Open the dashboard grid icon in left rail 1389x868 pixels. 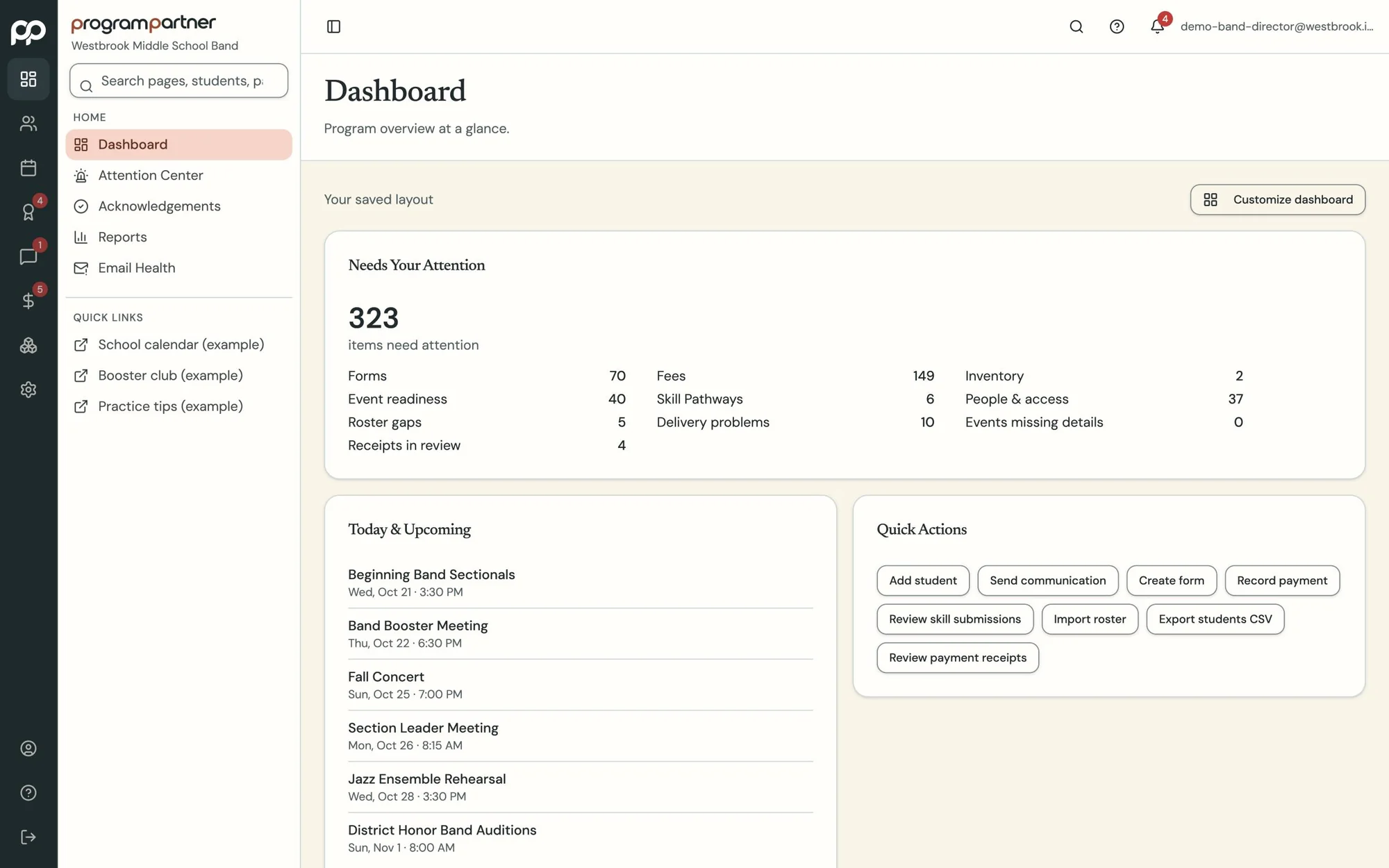(x=28, y=79)
